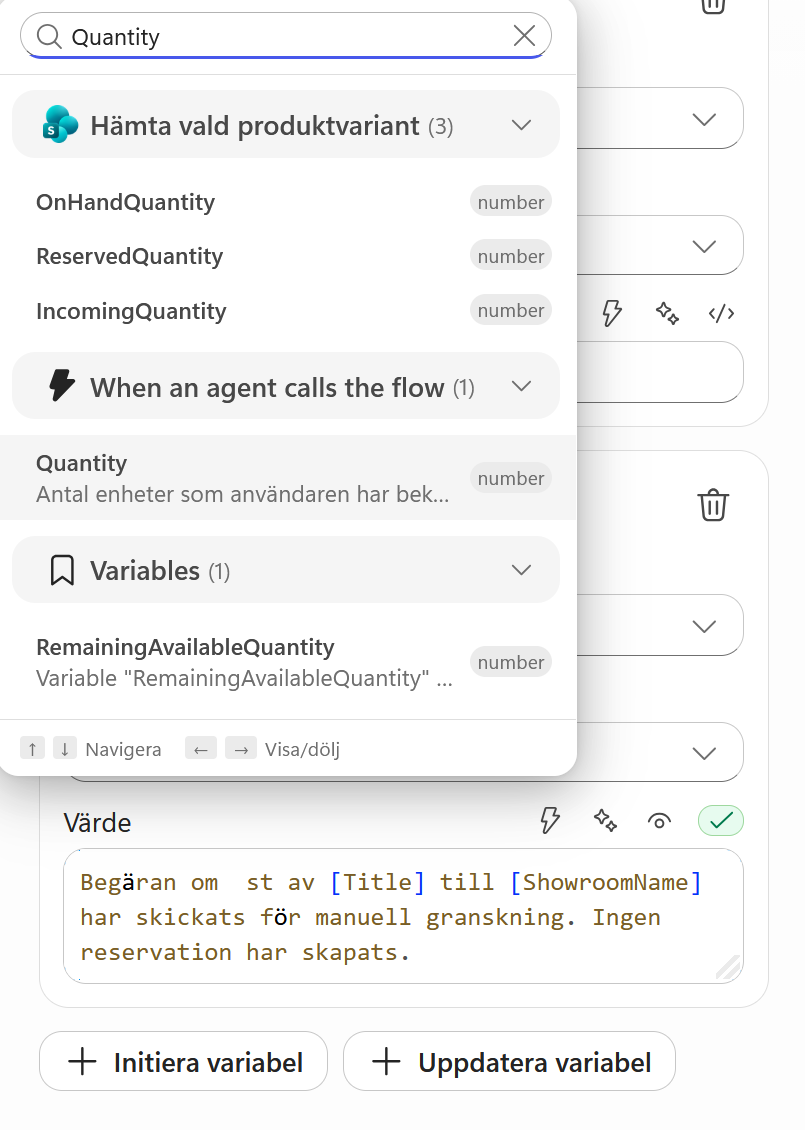805x1130 pixels.
Task: Click the Uppdatera variabel button
Action: [510, 1062]
